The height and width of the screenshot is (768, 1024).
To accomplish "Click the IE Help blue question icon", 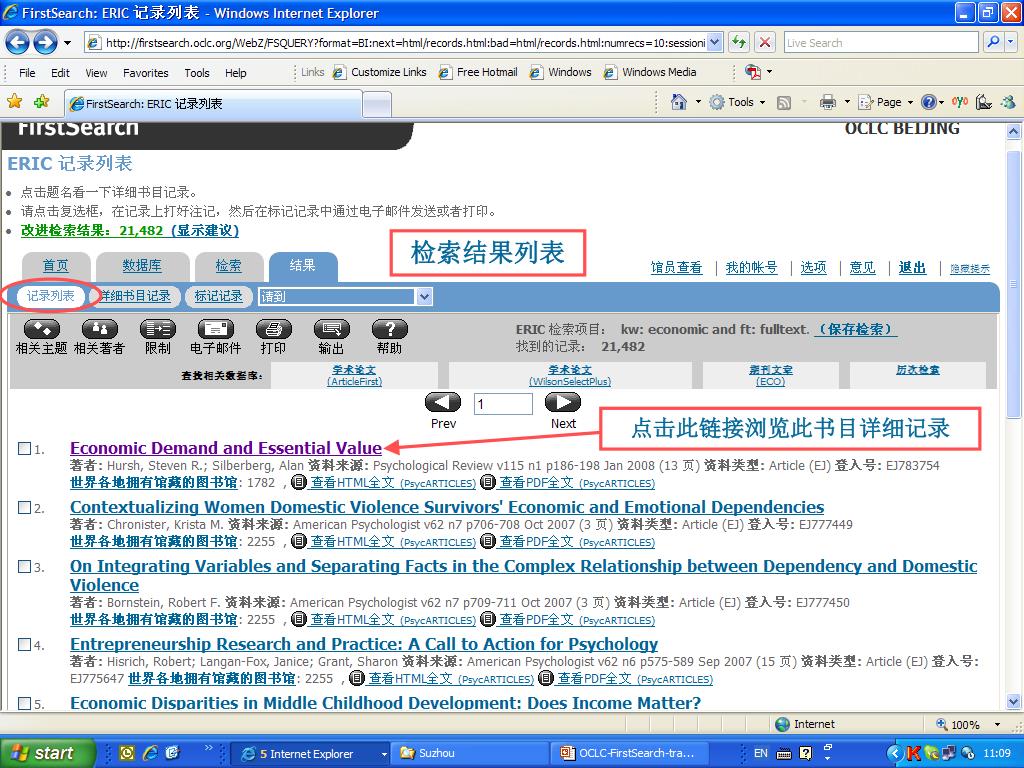I will (x=929, y=102).
